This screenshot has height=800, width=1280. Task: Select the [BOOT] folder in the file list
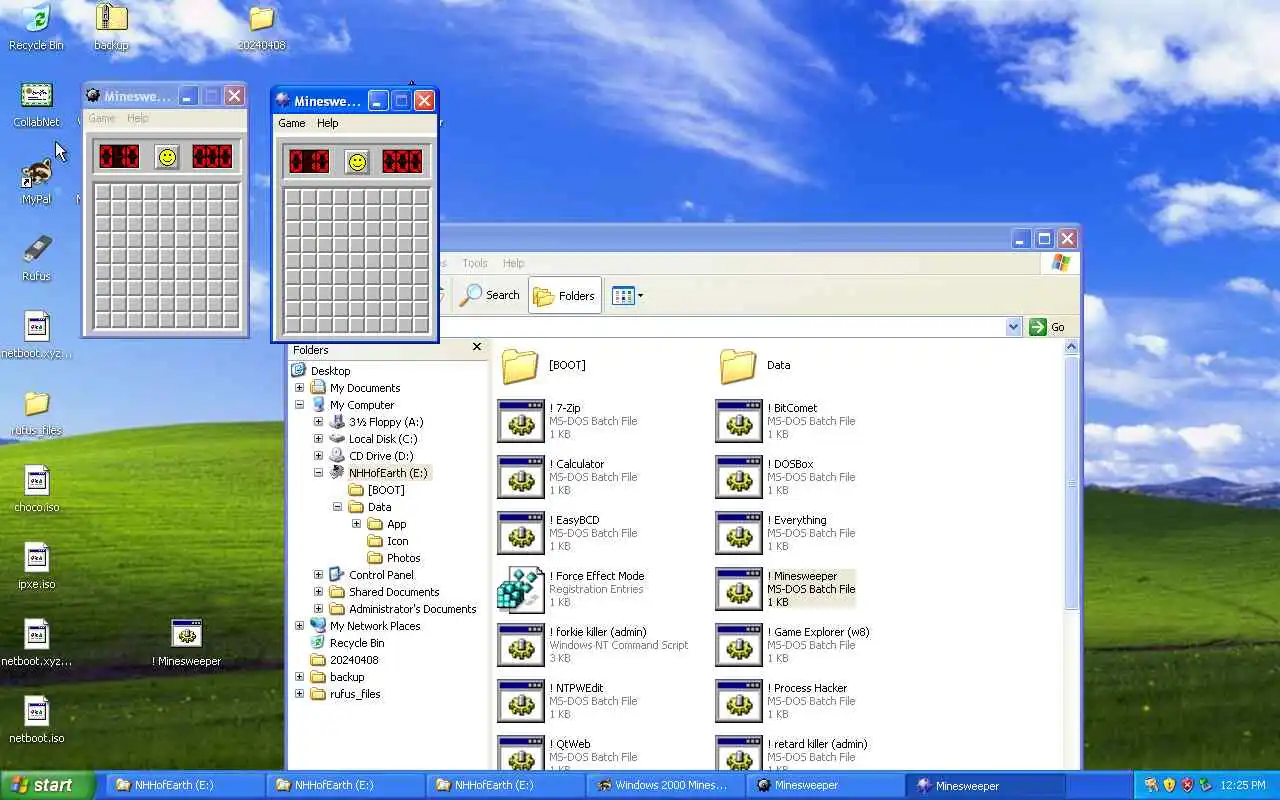[x=543, y=365]
